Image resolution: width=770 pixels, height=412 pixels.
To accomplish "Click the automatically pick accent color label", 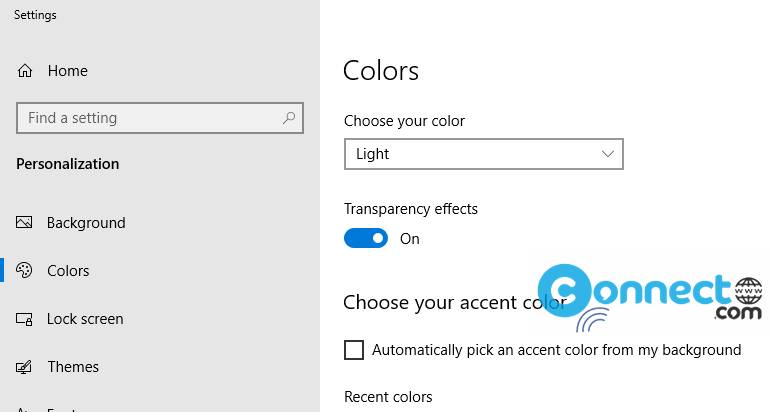I will [x=556, y=350].
